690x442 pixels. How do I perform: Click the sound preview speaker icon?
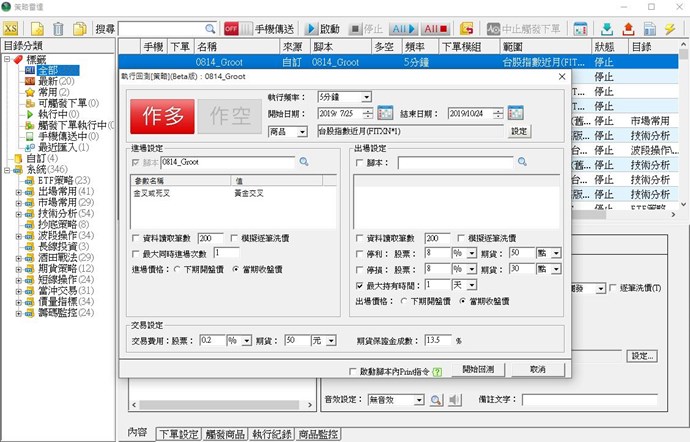tap(454, 400)
